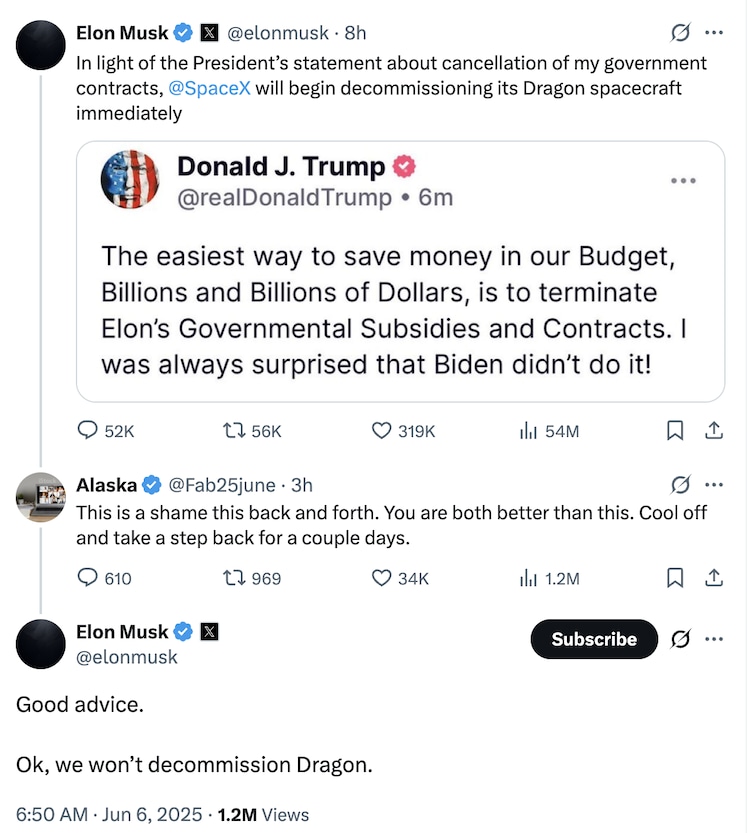
Task: Like the tweet with 319K likes
Action: click(381, 431)
